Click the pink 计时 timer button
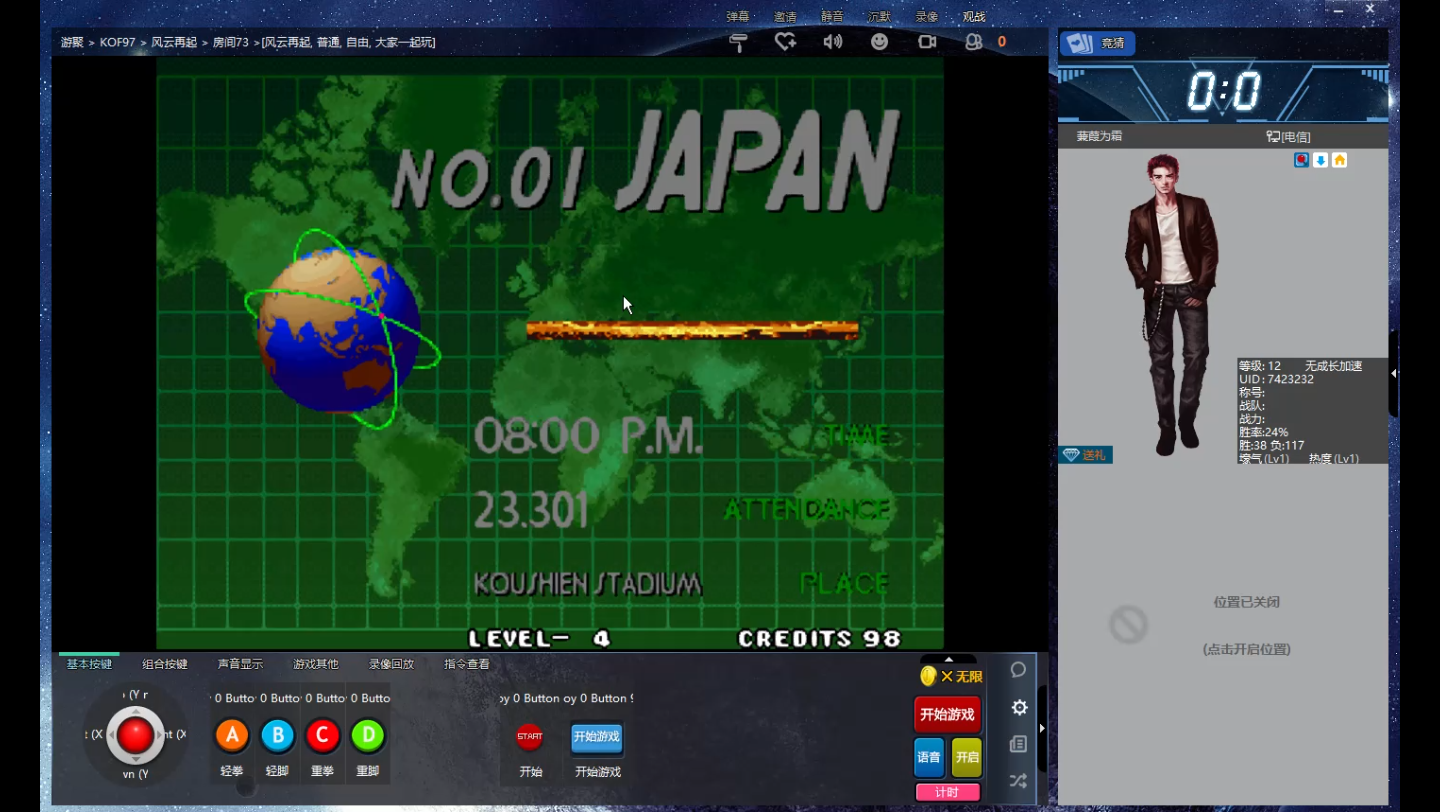This screenshot has width=1440, height=812. pos(947,792)
